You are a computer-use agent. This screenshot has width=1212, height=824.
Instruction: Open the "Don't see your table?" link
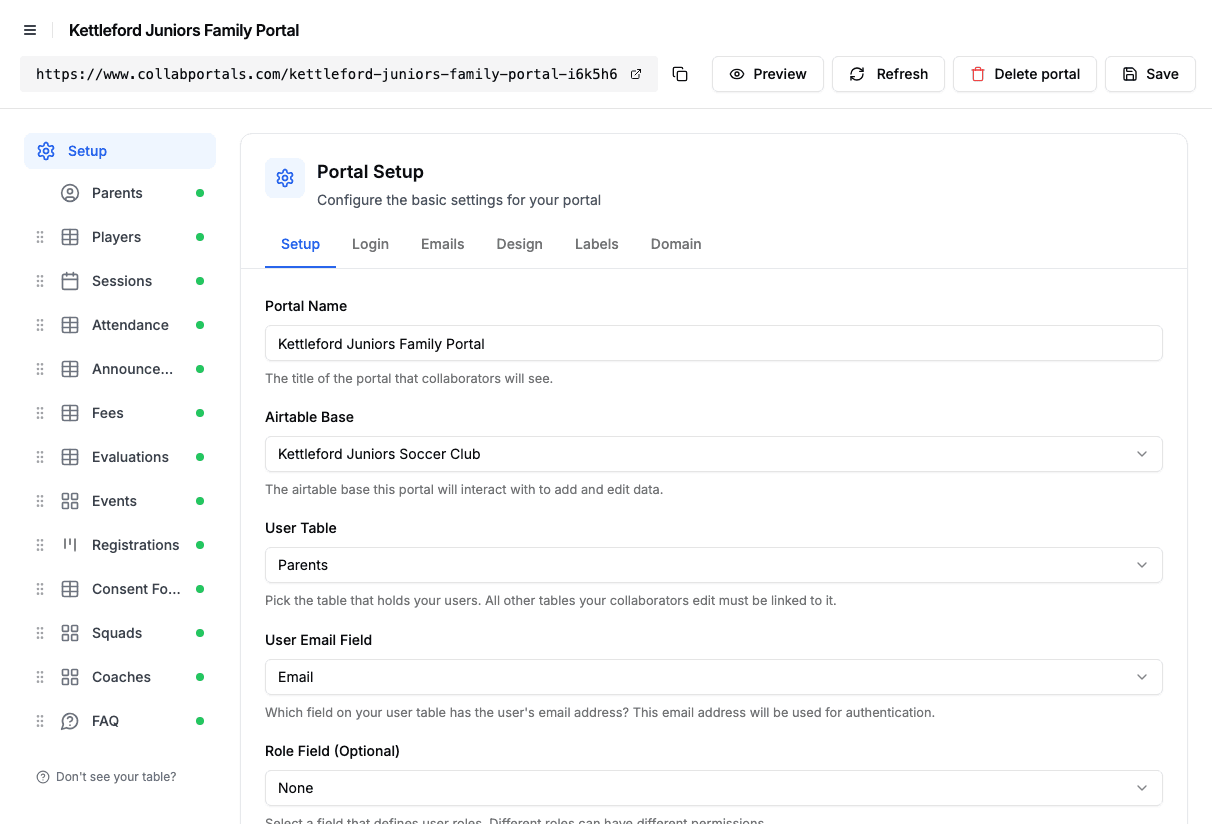pos(106,777)
